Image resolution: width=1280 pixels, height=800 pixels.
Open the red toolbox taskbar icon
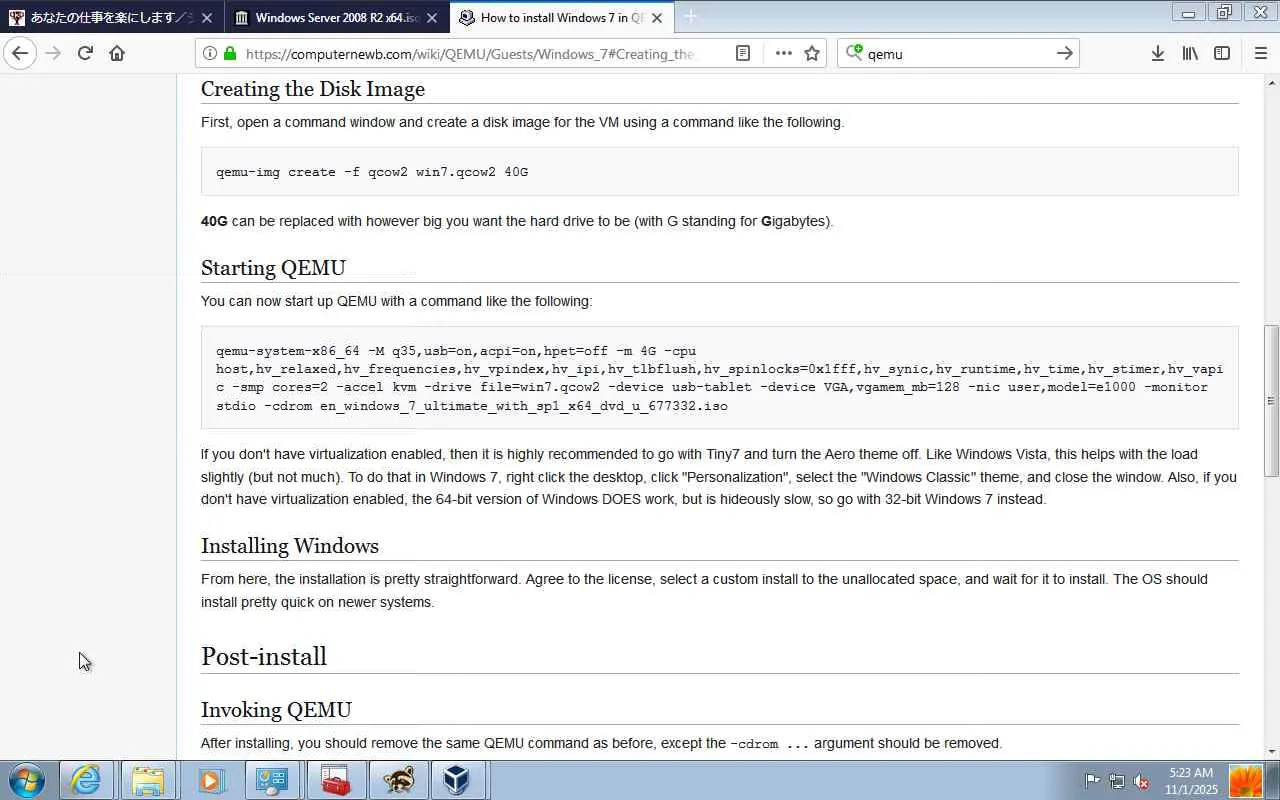coord(335,780)
